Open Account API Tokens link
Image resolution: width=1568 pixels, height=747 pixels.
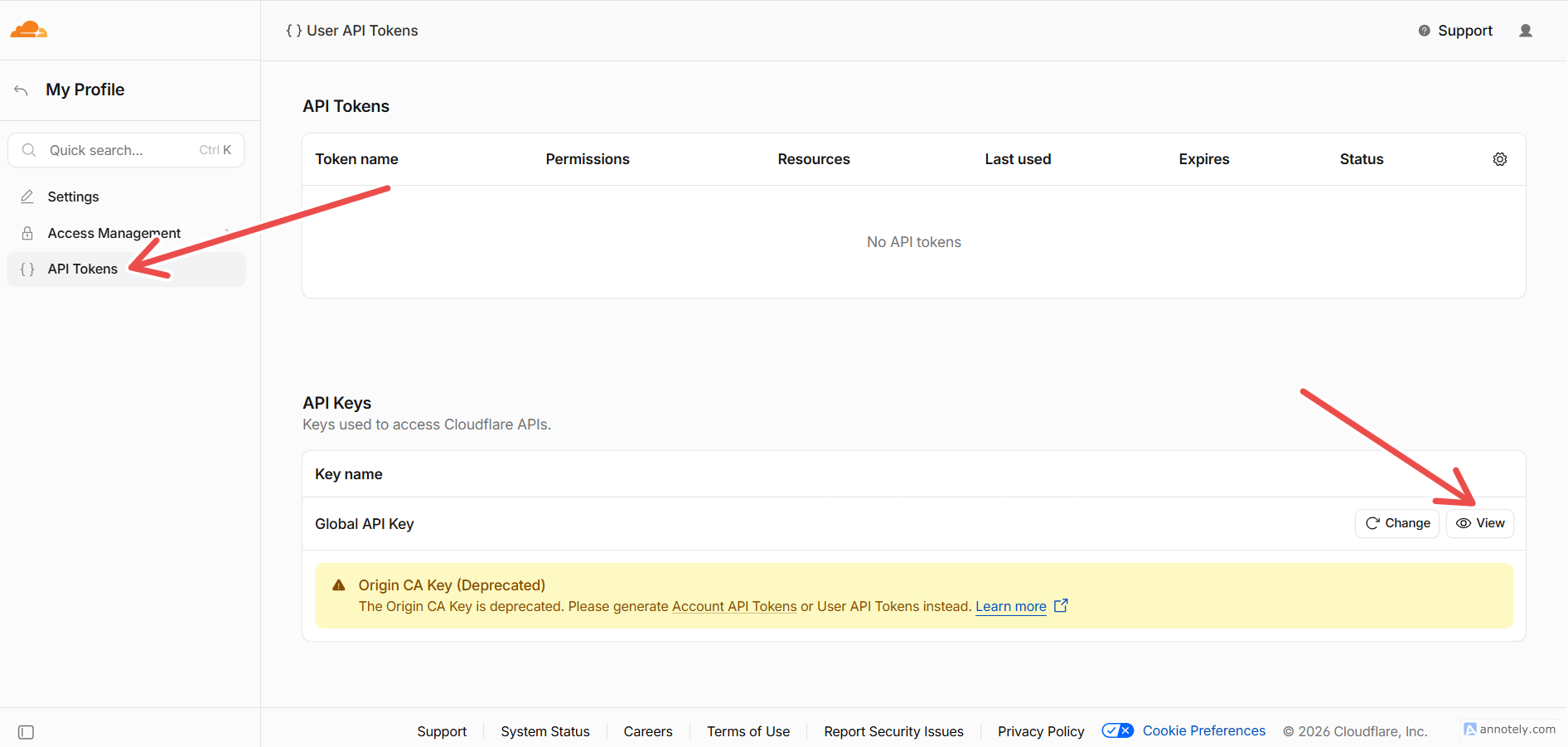[734, 606]
